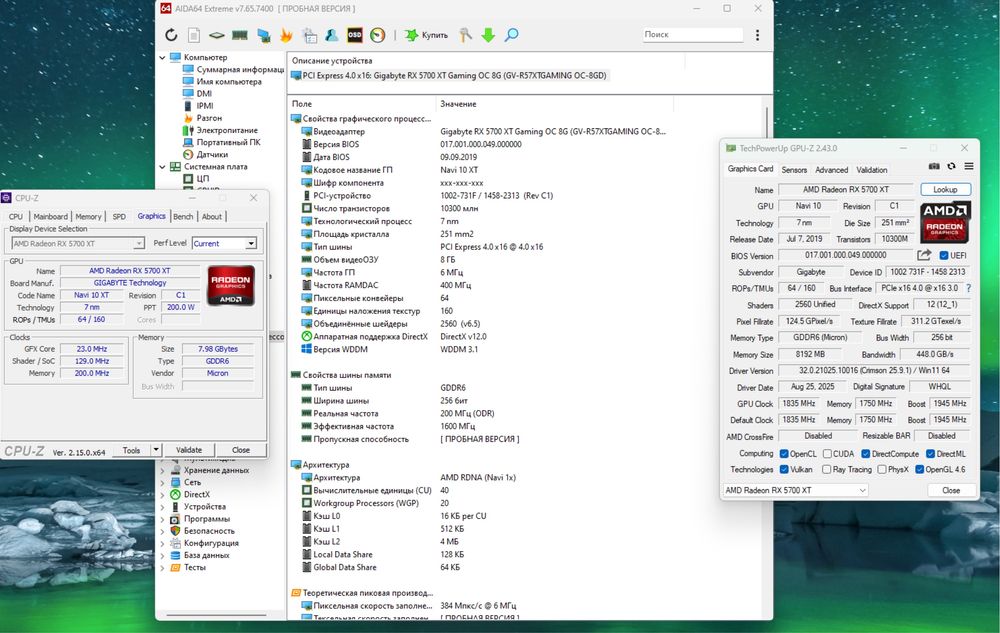Open the three-dot menu in AIDA64

(757, 35)
